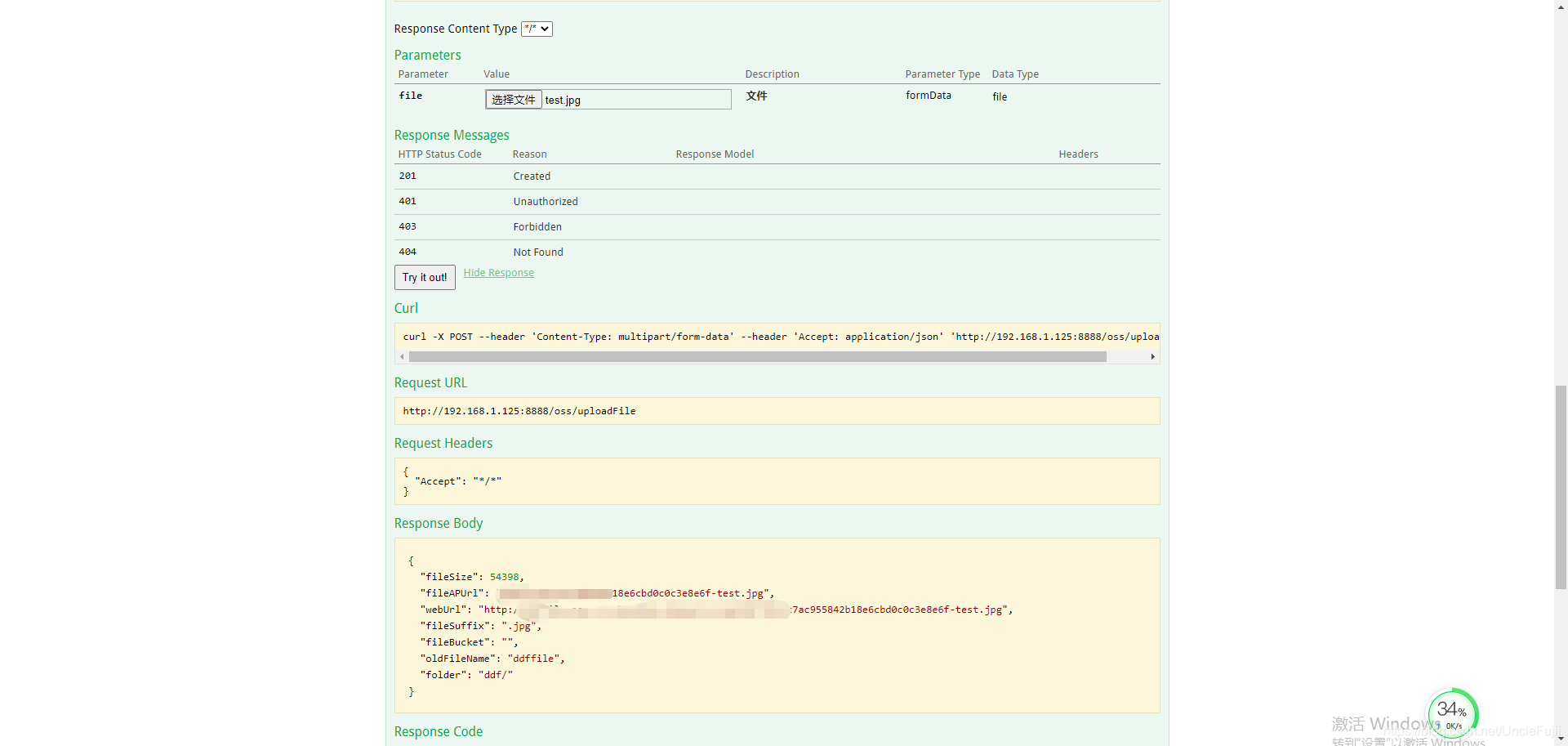Click the Curl section heading
The height and width of the screenshot is (746, 1568).
click(406, 308)
